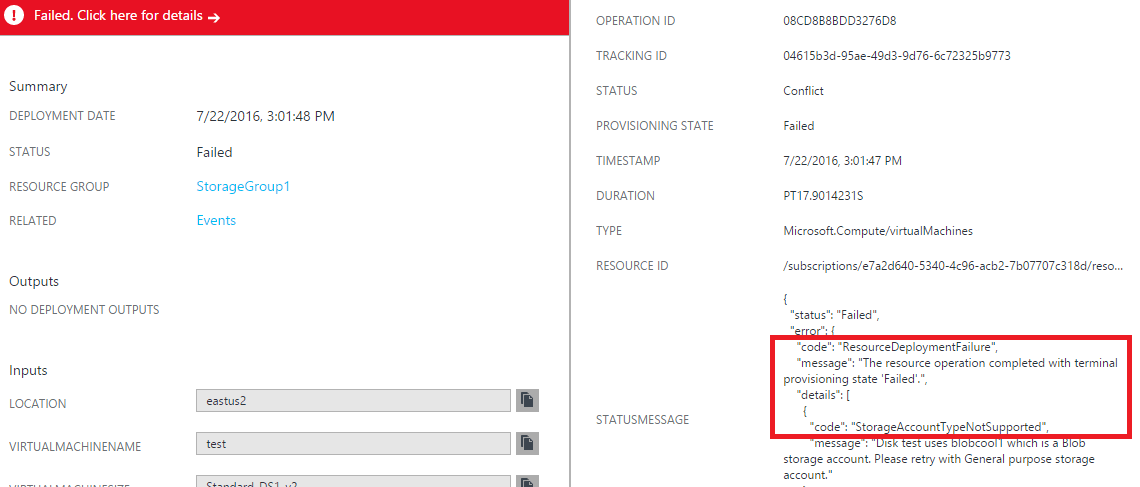Select the duration PT17.9014231S value

[x=822, y=196]
